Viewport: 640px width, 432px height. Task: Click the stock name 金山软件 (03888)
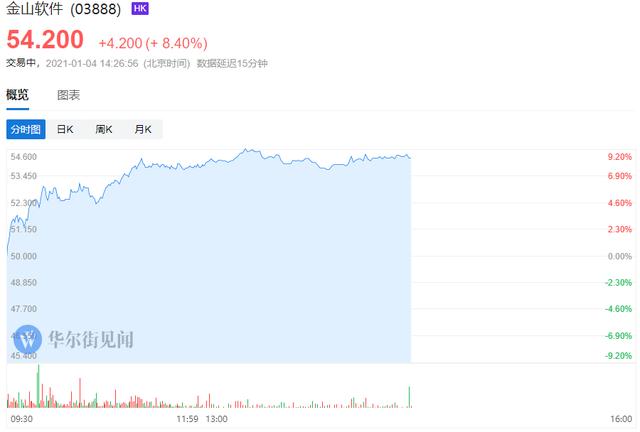[x=64, y=9]
